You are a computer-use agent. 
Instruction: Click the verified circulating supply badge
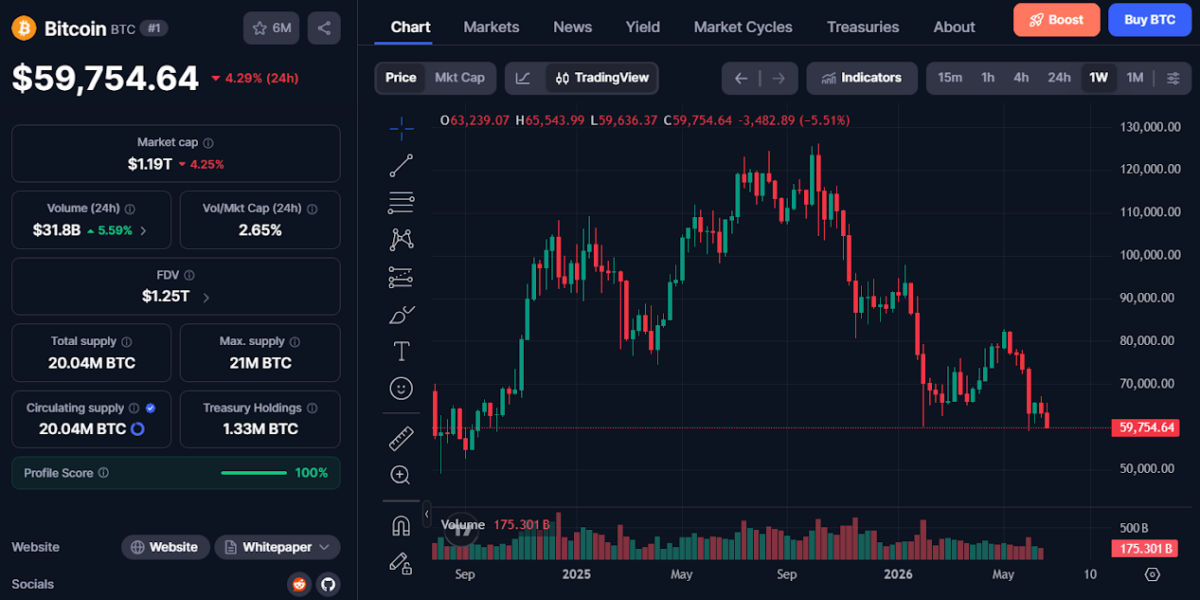coord(150,408)
